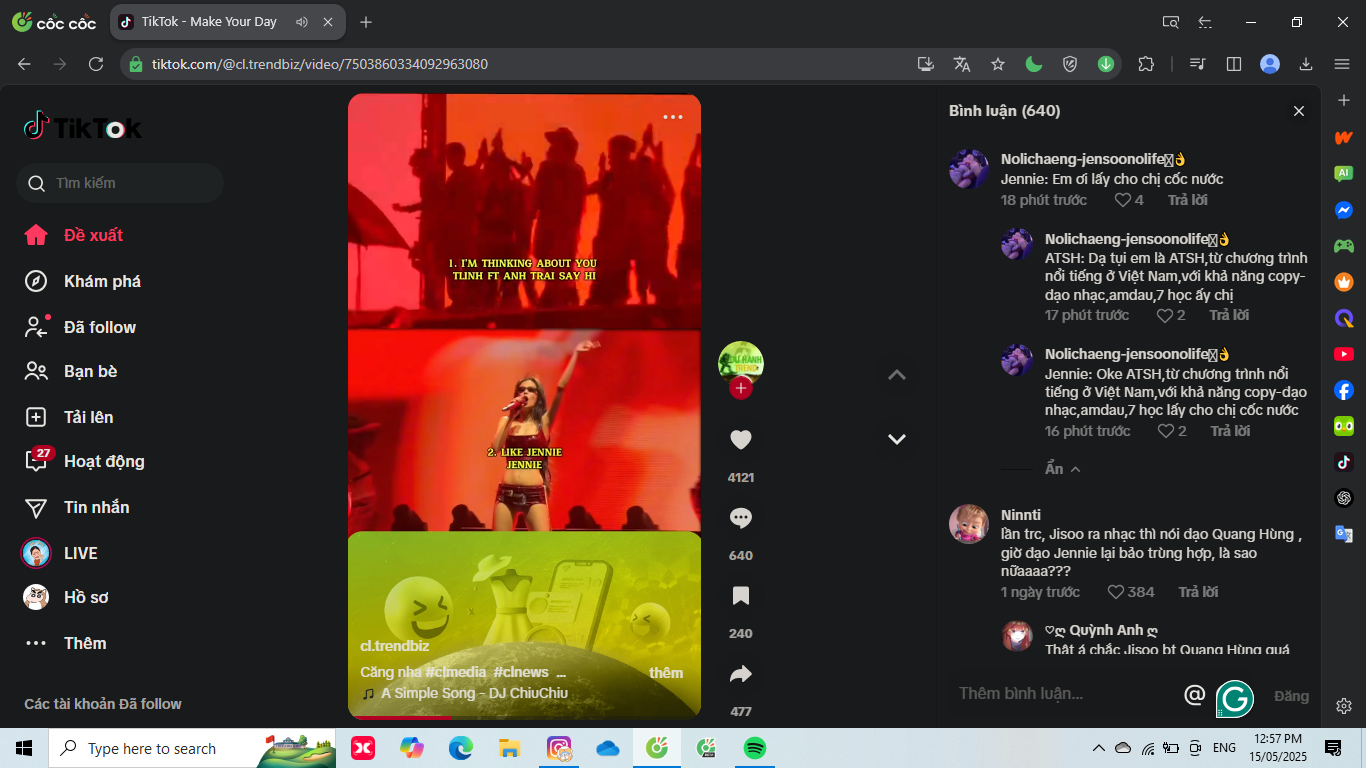The image size is (1366, 768).
Task: Bookmark the video to favorites
Action: tap(740, 596)
